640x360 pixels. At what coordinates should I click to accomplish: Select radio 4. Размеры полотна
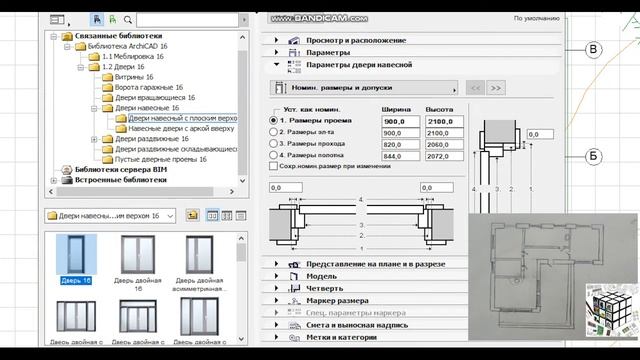tap(273, 155)
